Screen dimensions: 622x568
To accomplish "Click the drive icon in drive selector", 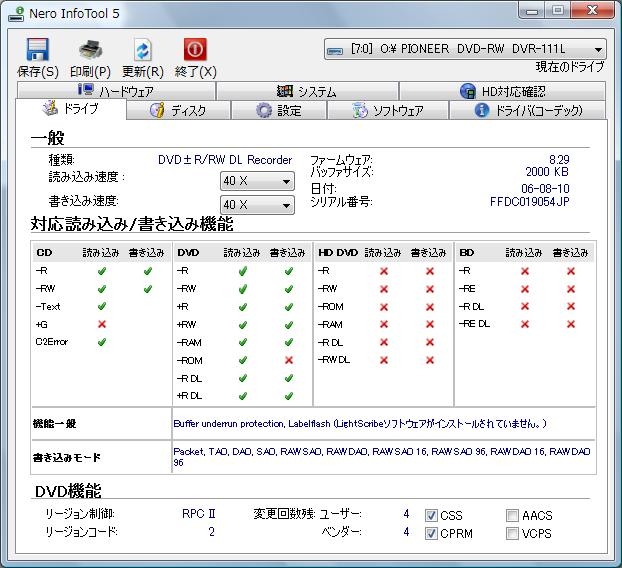I will (x=335, y=50).
